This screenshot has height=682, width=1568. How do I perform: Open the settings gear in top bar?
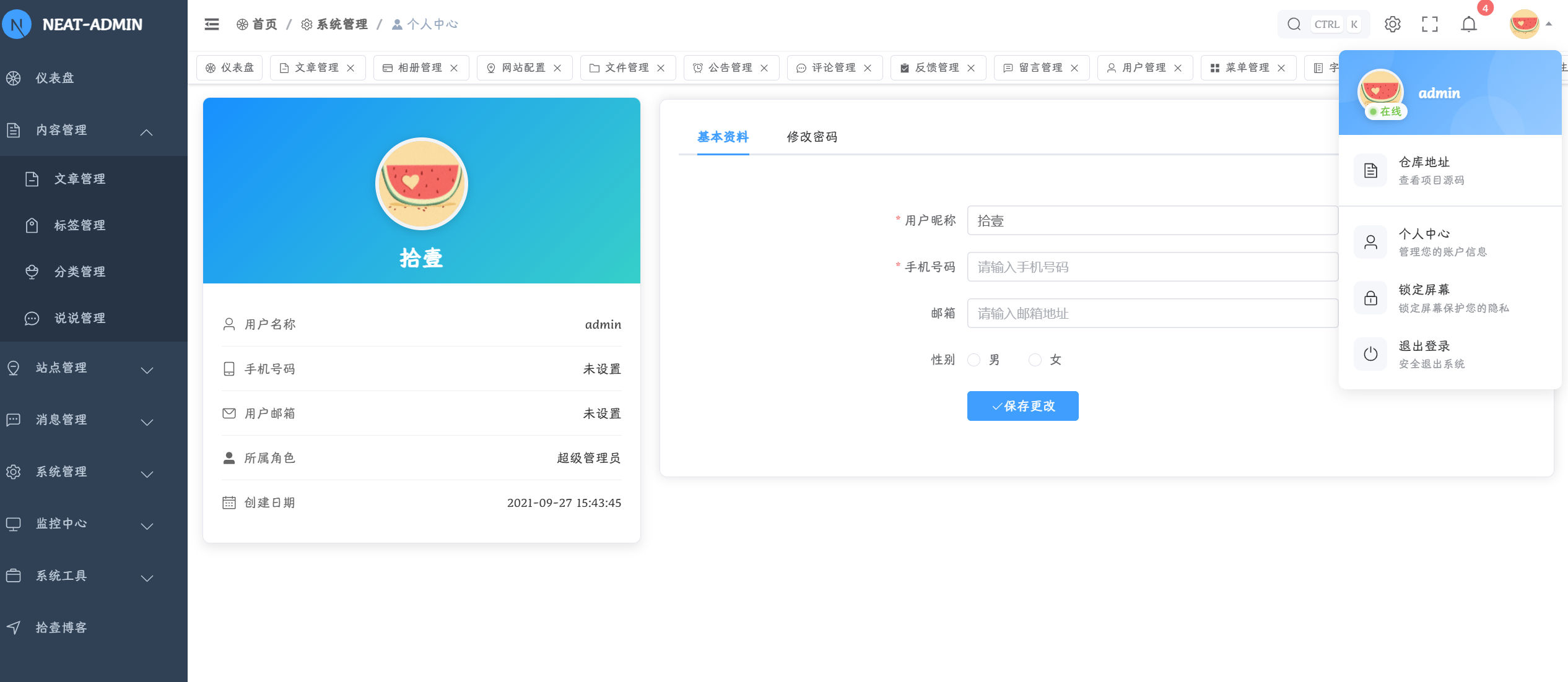1392,24
